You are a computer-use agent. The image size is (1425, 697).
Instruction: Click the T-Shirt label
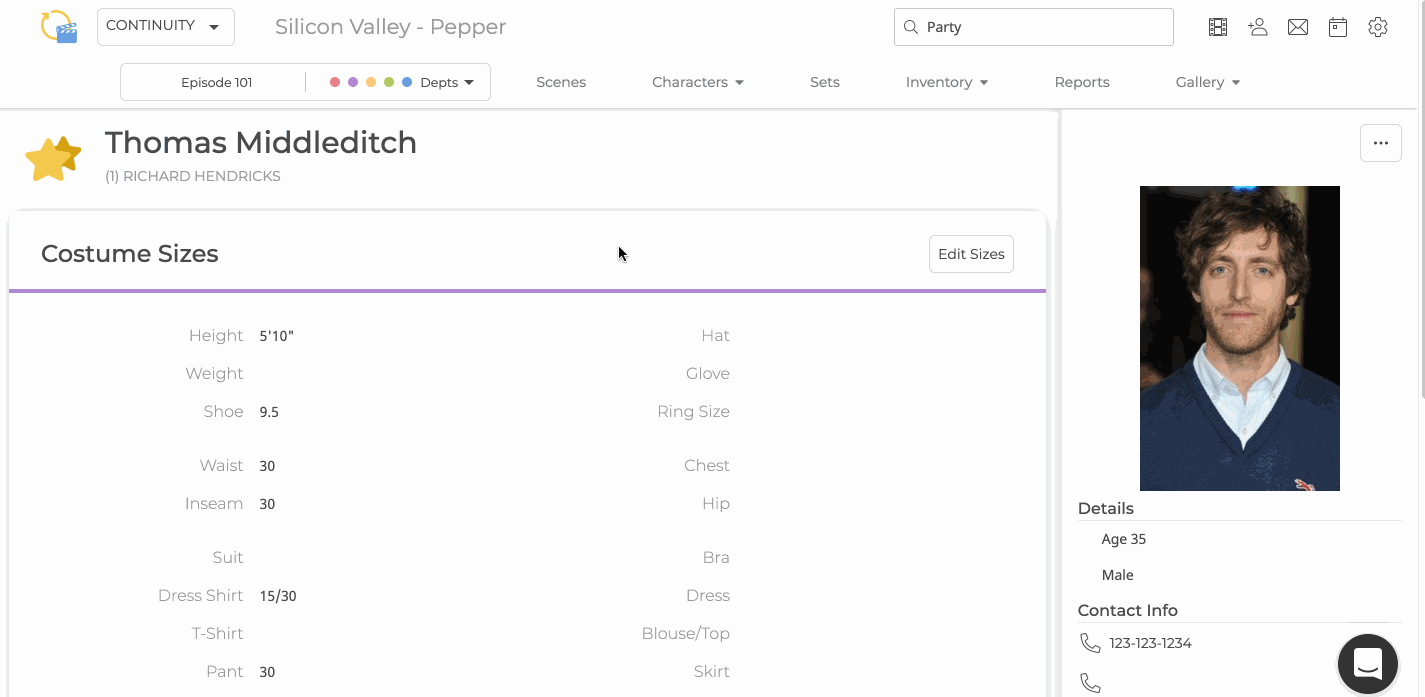(x=218, y=634)
